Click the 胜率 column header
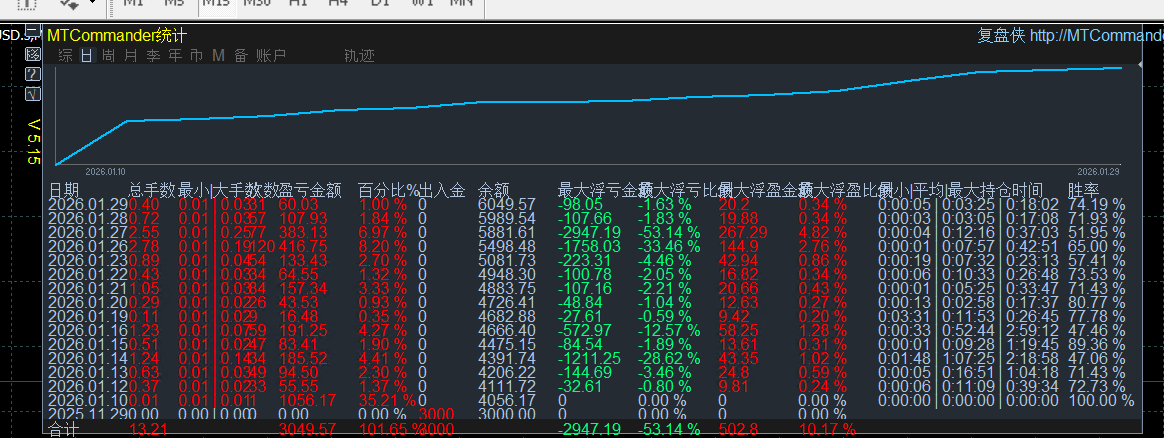 pos(1084,191)
